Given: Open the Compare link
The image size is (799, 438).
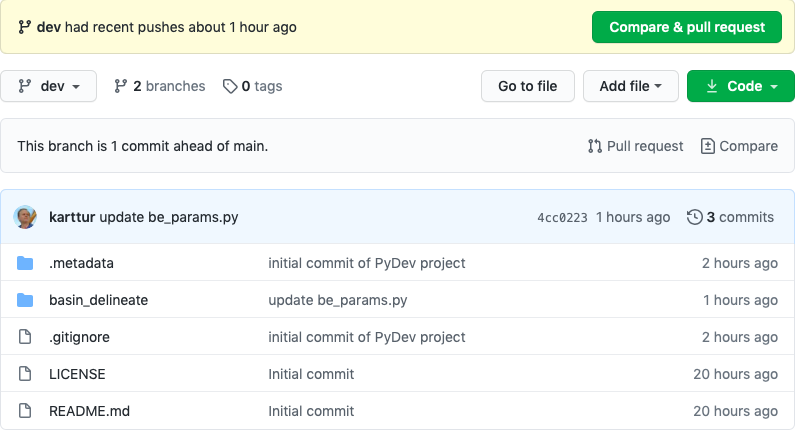Looking at the screenshot, I should click(739, 146).
